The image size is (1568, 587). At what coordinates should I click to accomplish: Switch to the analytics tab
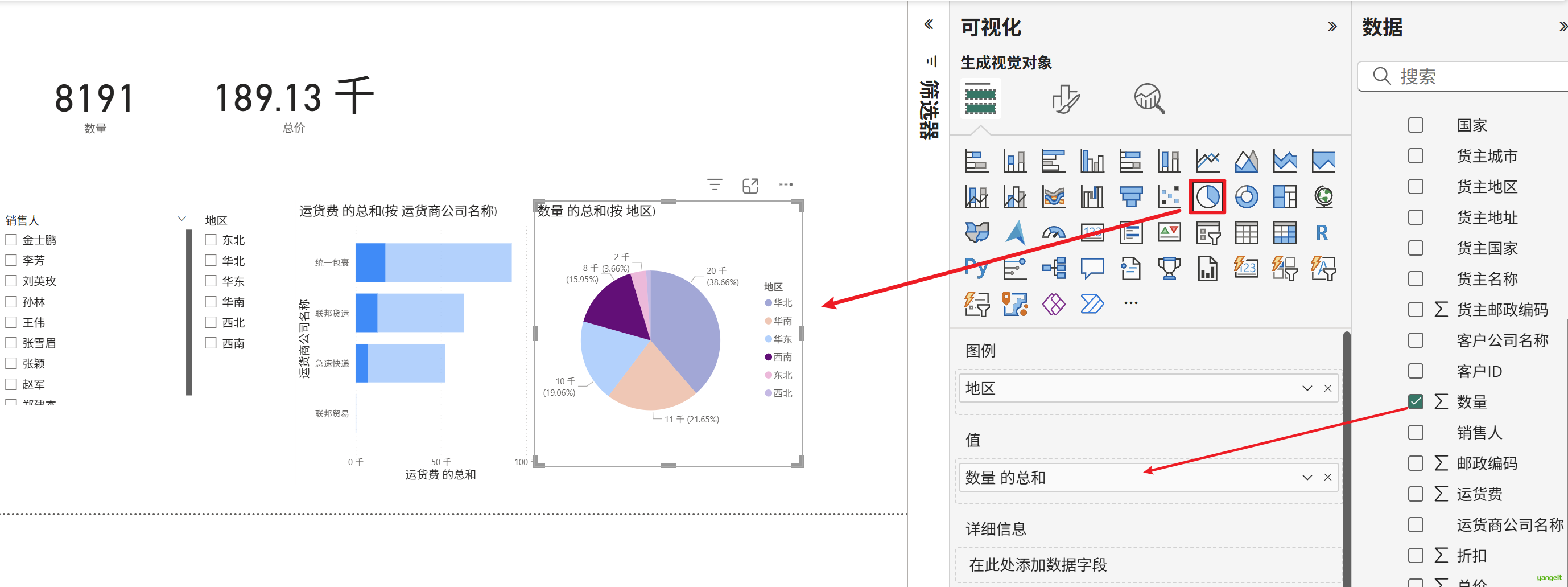tap(1149, 98)
